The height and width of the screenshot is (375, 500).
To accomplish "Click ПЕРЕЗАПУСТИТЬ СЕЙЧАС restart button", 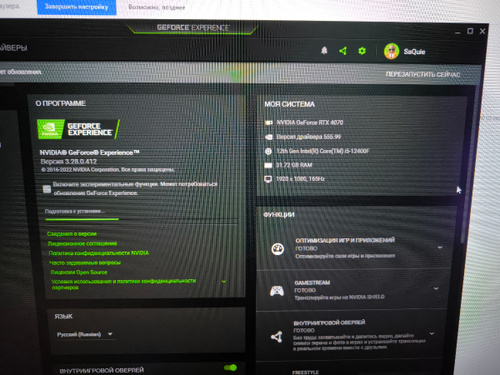I will pyautogui.click(x=423, y=74).
